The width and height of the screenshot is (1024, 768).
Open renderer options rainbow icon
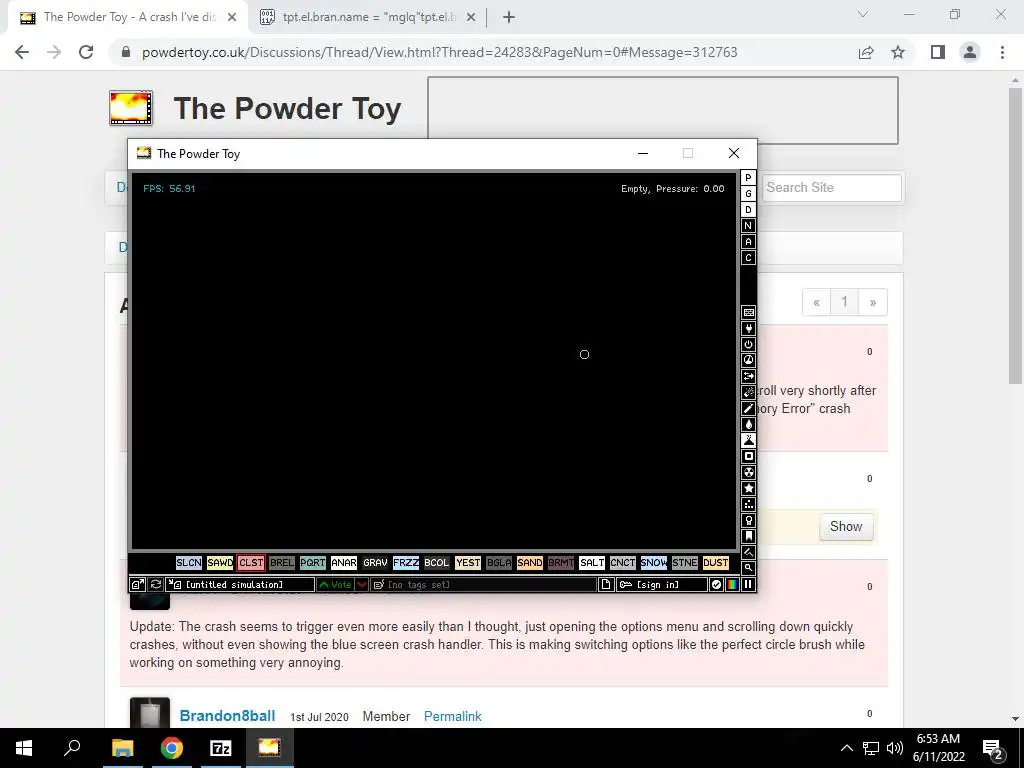coord(732,584)
